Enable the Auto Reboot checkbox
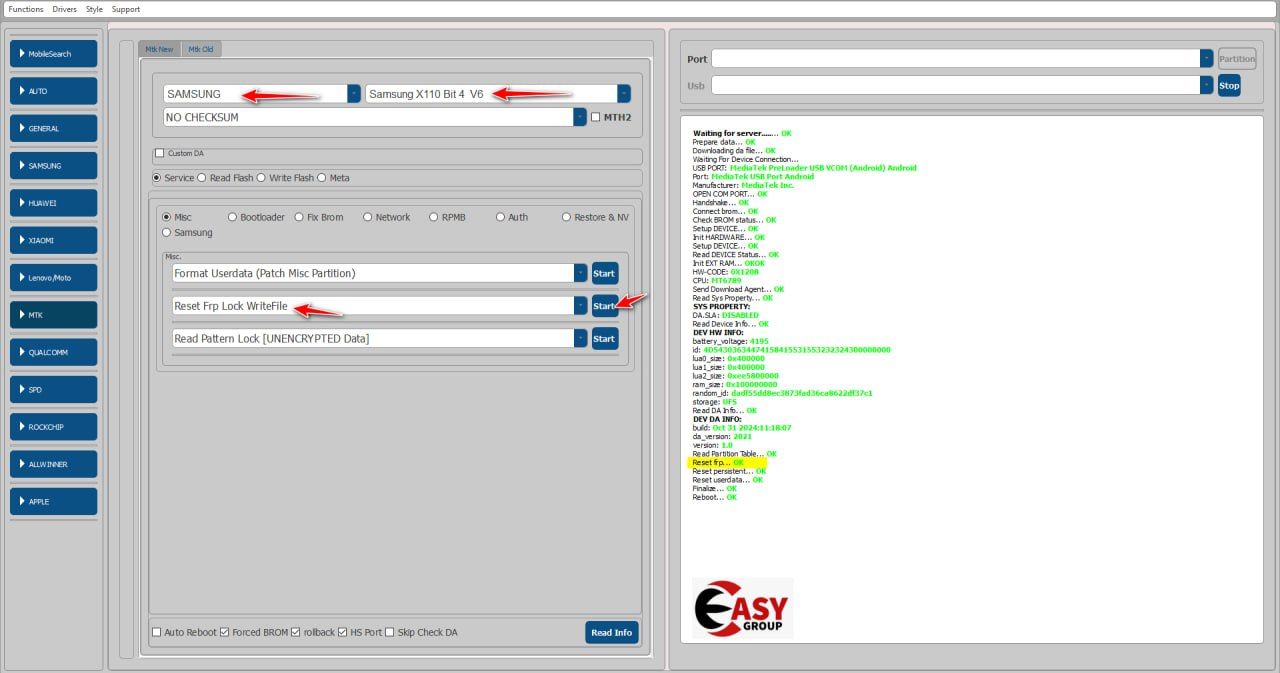The width and height of the screenshot is (1280, 673). [x=156, y=632]
